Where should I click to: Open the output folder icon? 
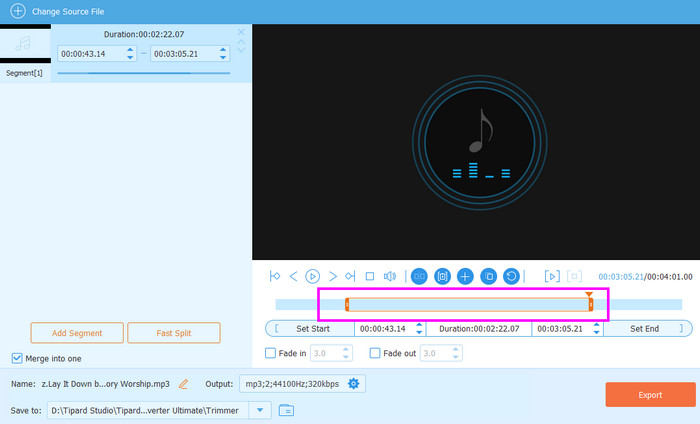pos(286,410)
